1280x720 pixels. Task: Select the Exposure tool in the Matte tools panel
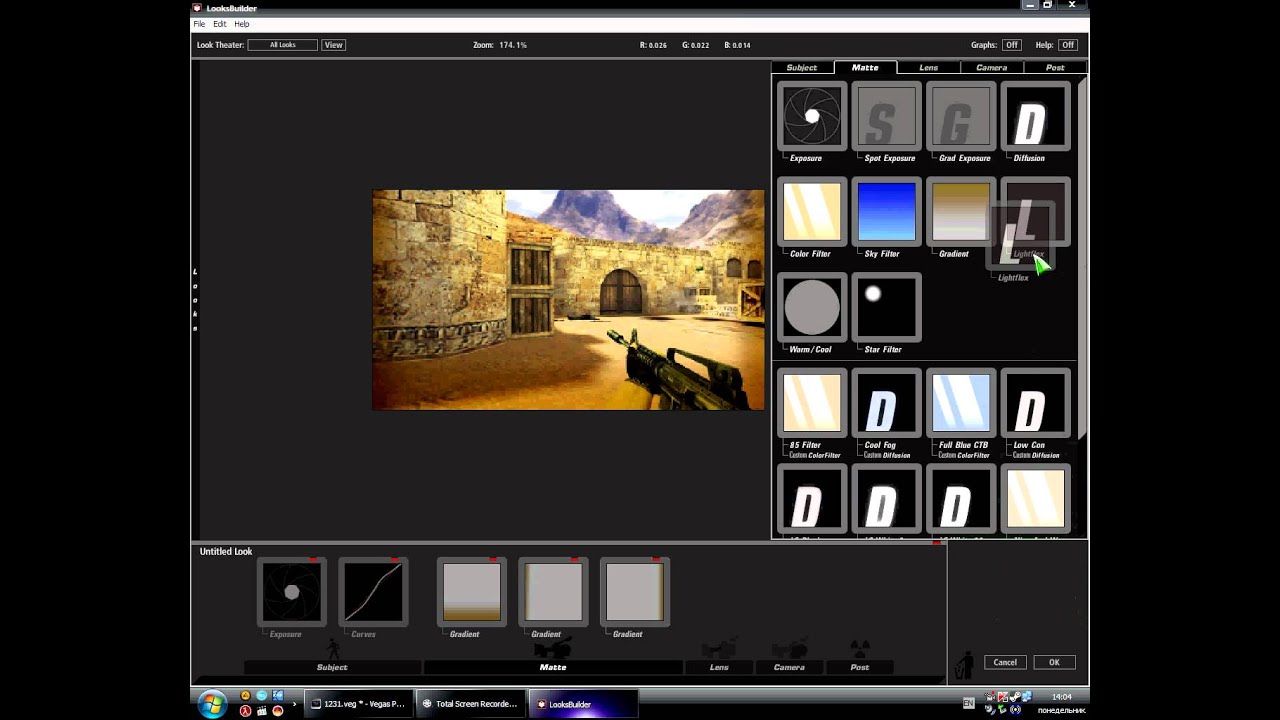tap(811, 117)
